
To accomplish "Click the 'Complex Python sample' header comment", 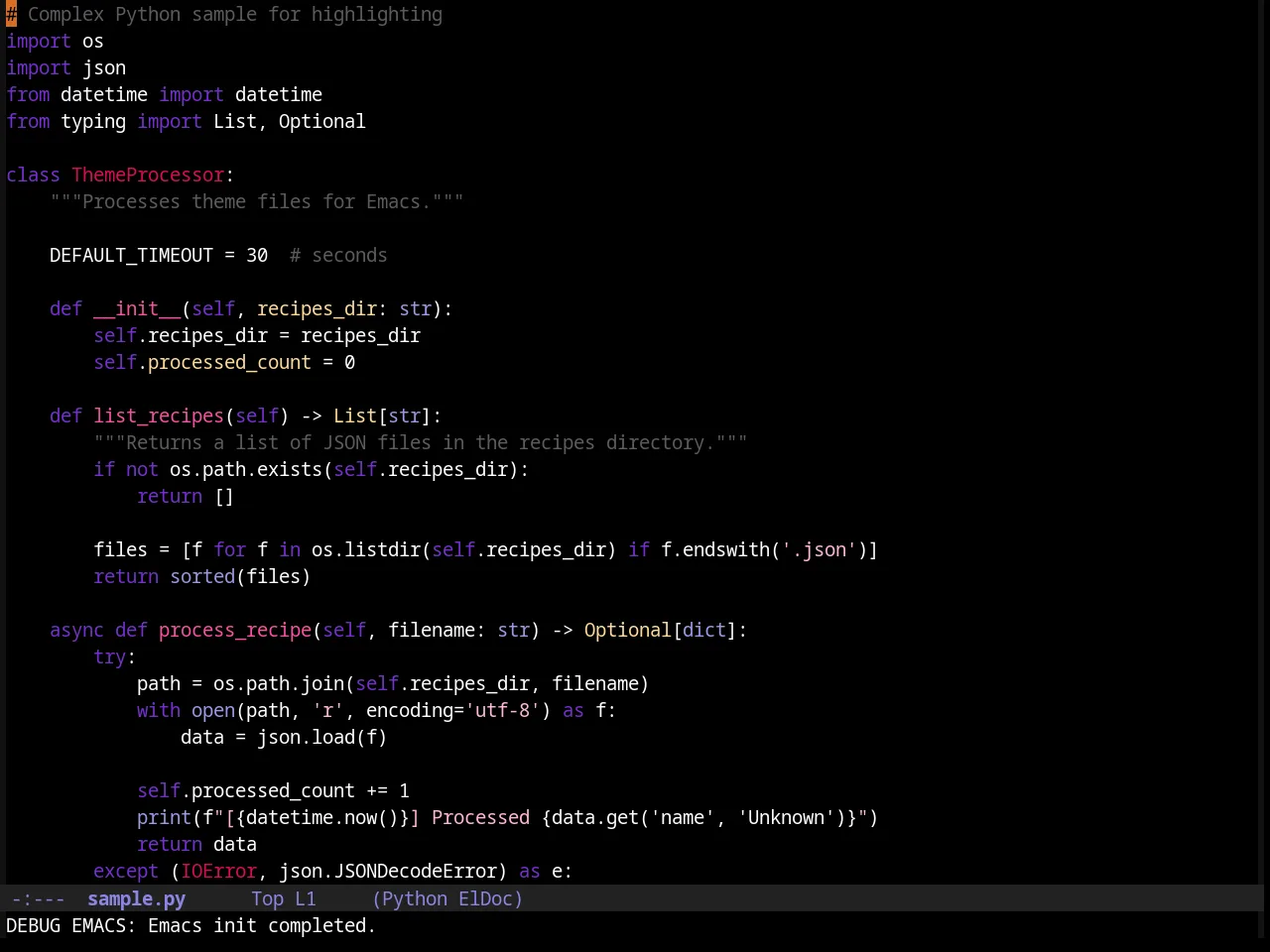I will pos(224,14).
